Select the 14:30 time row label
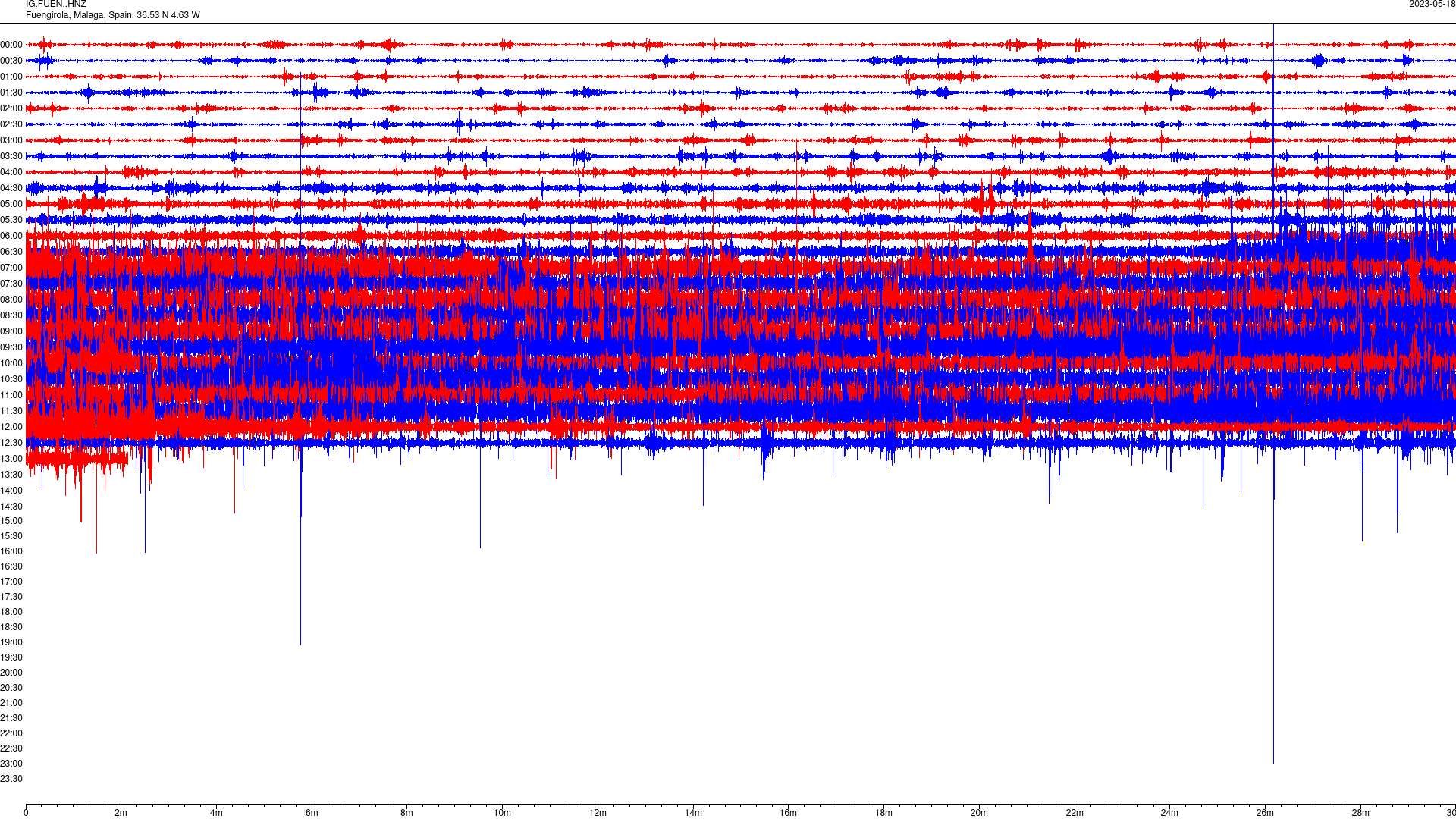 pos(11,507)
